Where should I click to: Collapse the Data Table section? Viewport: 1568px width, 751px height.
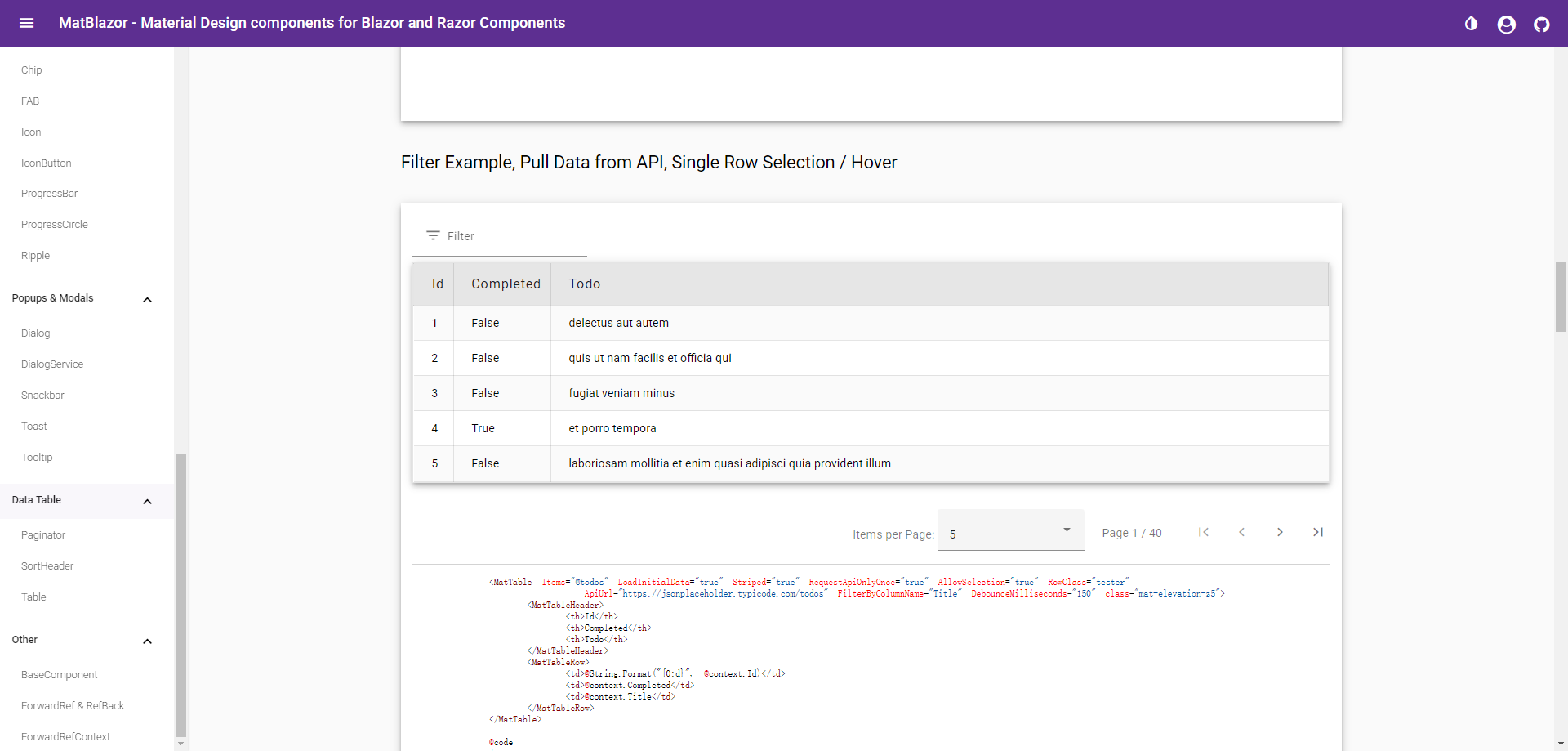pos(148,502)
